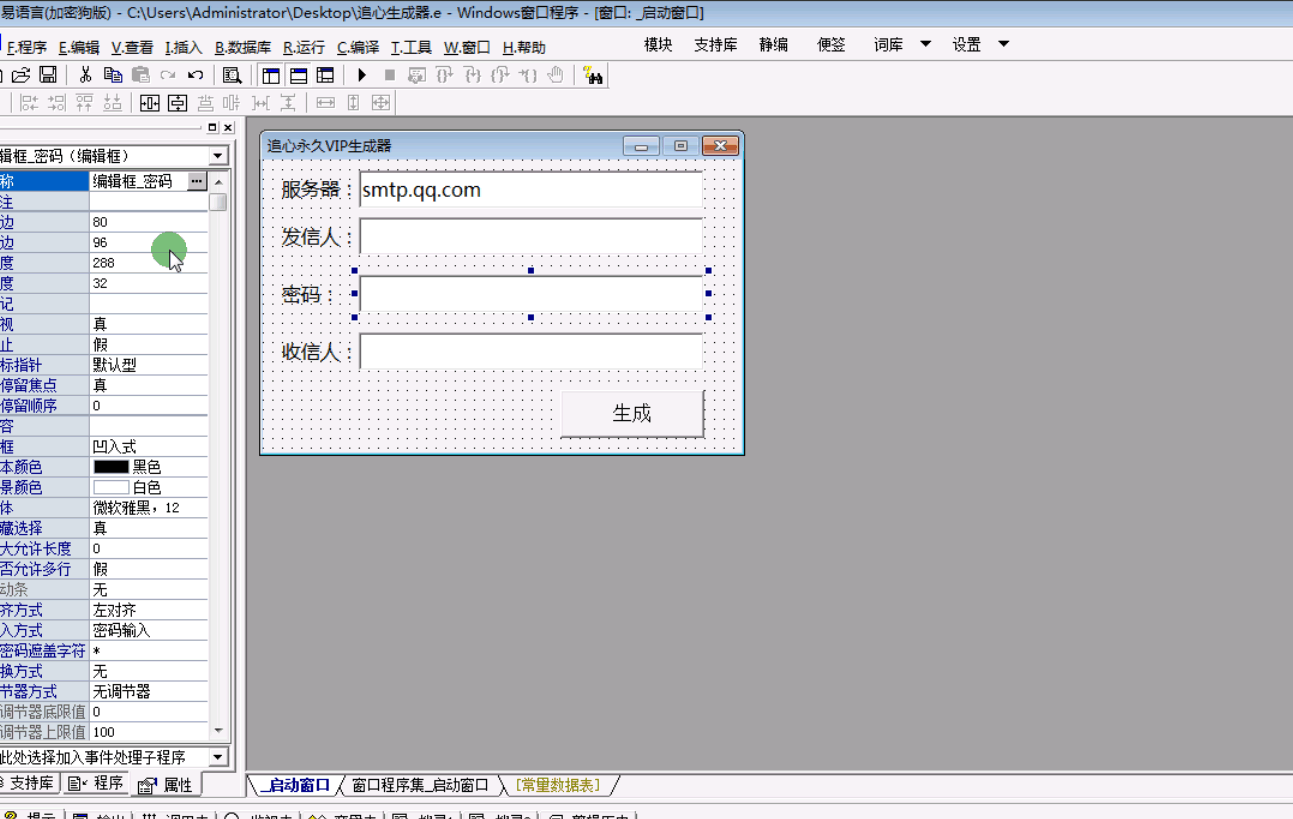Copy selection with the copy icon

113,75
